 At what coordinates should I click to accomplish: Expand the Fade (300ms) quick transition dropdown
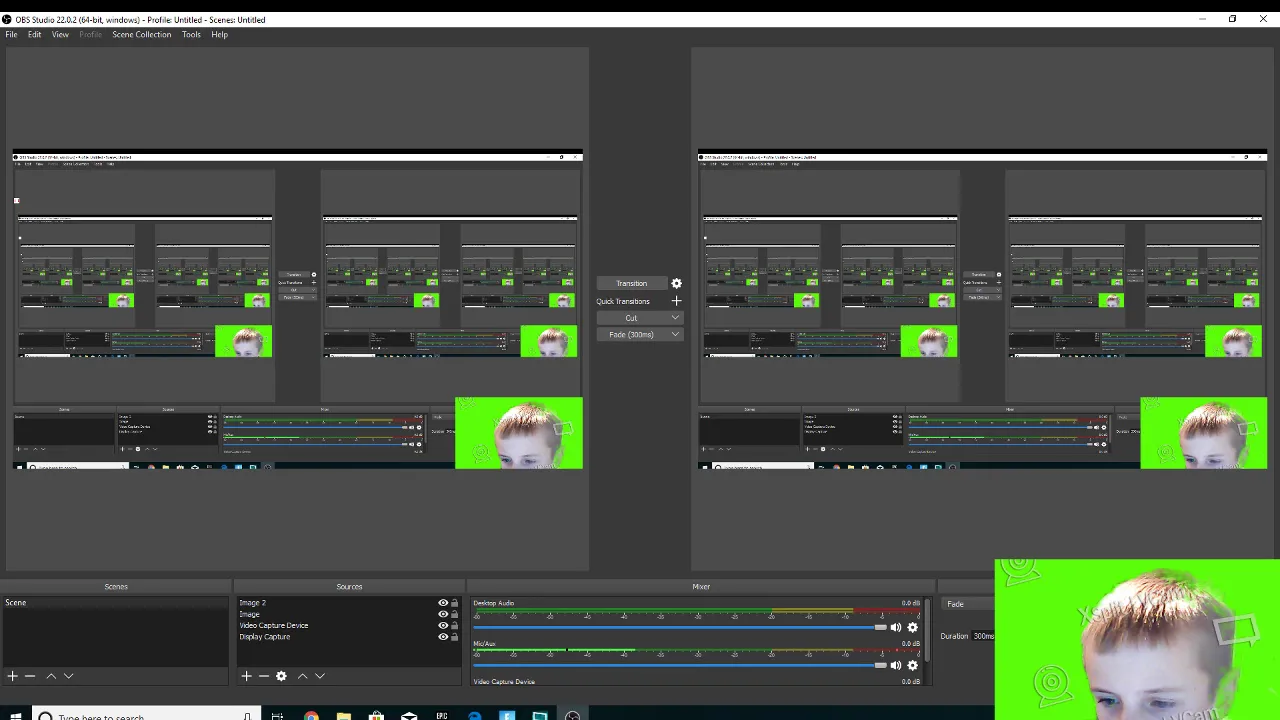tap(675, 335)
